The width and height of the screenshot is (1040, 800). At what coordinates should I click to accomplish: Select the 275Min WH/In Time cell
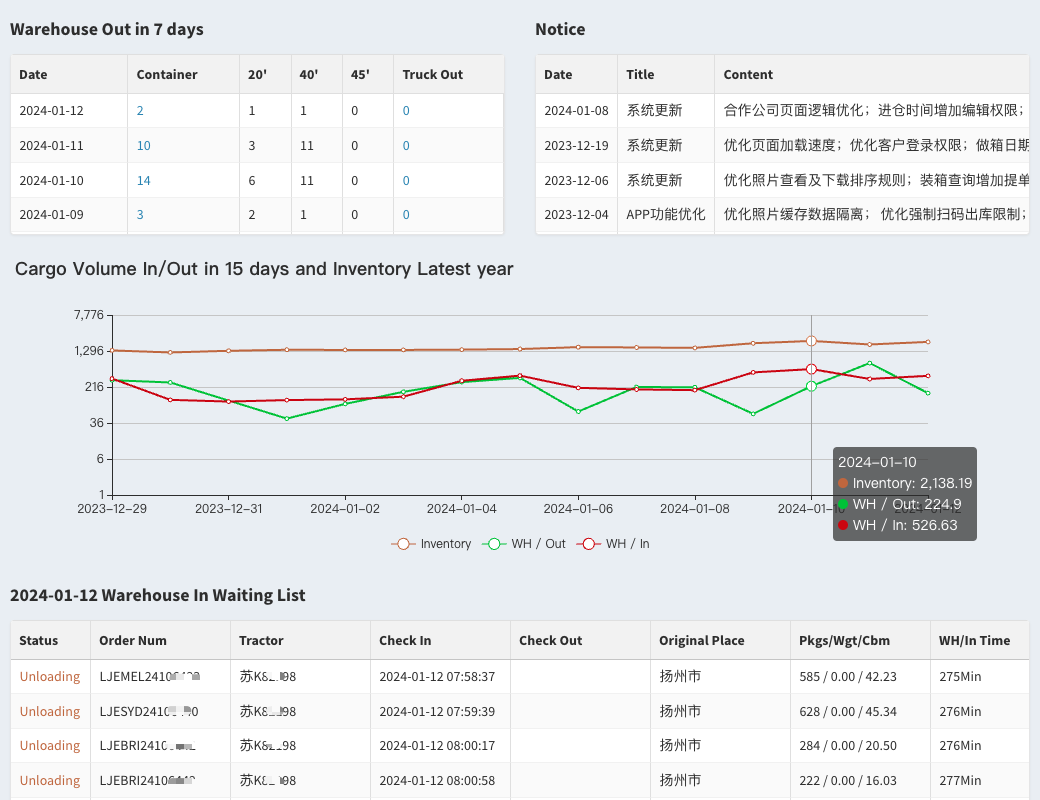(x=960, y=677)
